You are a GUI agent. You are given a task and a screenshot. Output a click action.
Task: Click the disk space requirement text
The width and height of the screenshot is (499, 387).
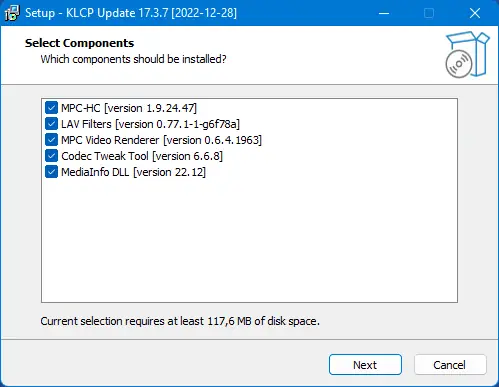pyautogui.click(x=180, y=321)
